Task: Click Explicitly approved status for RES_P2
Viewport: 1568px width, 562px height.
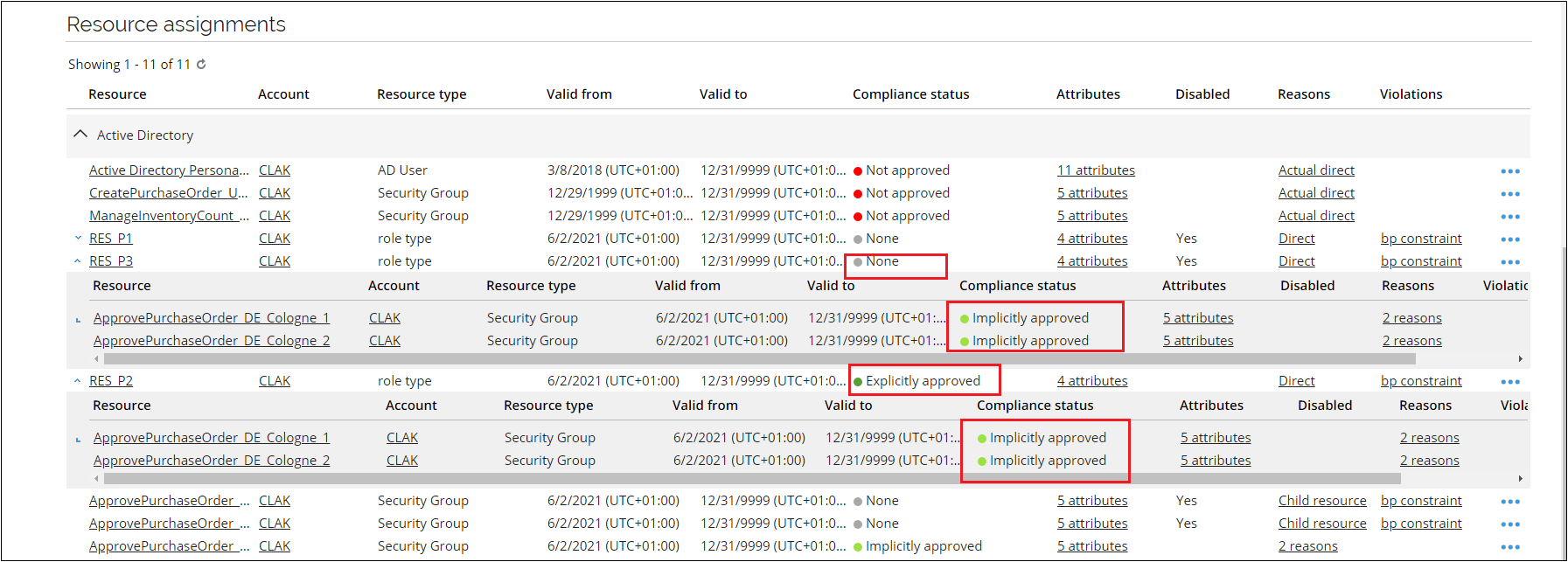Action: [916, 381]
